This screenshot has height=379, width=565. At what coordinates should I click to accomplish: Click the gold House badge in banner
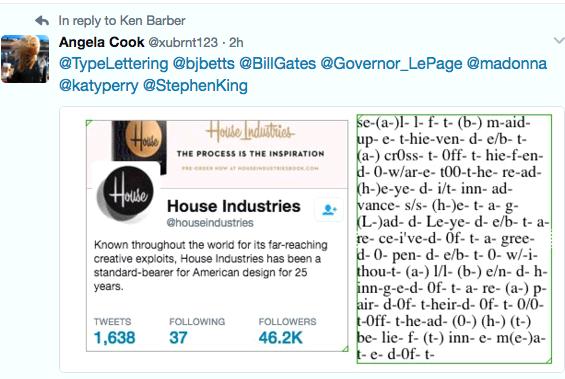[143, 140]
